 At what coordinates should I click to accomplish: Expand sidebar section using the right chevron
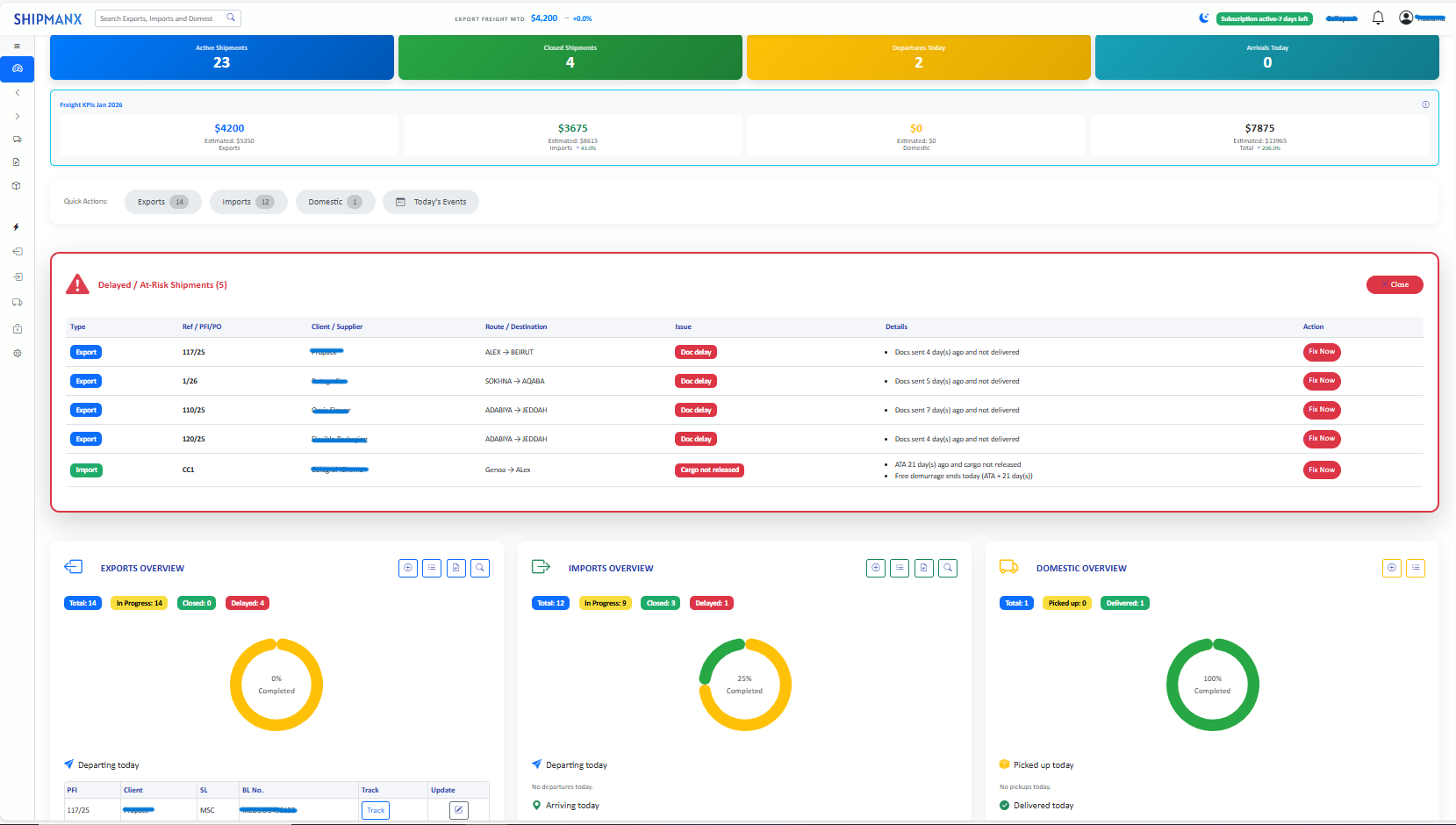tap(17, 115)
